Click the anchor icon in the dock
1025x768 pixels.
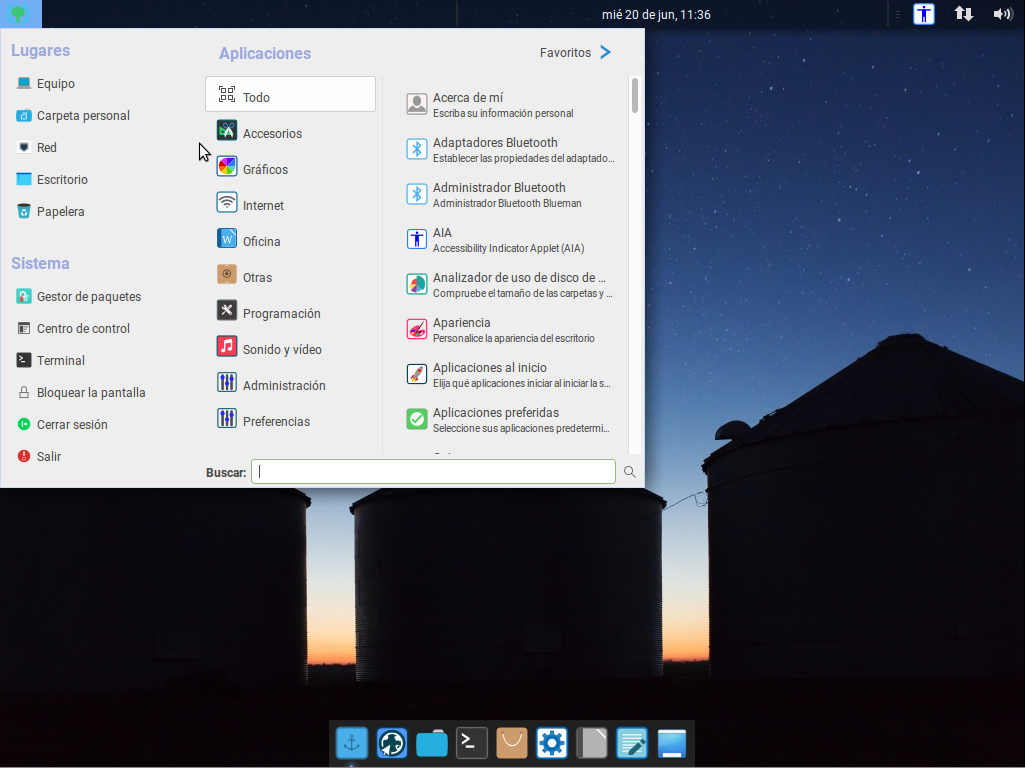[x=352, y=743]
